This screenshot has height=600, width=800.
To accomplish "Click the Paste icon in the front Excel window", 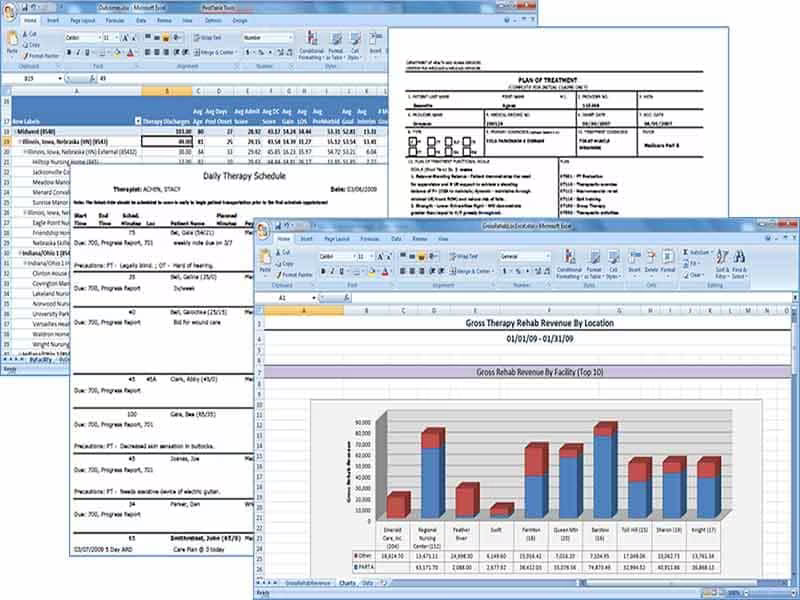I will tap(265, 261).
